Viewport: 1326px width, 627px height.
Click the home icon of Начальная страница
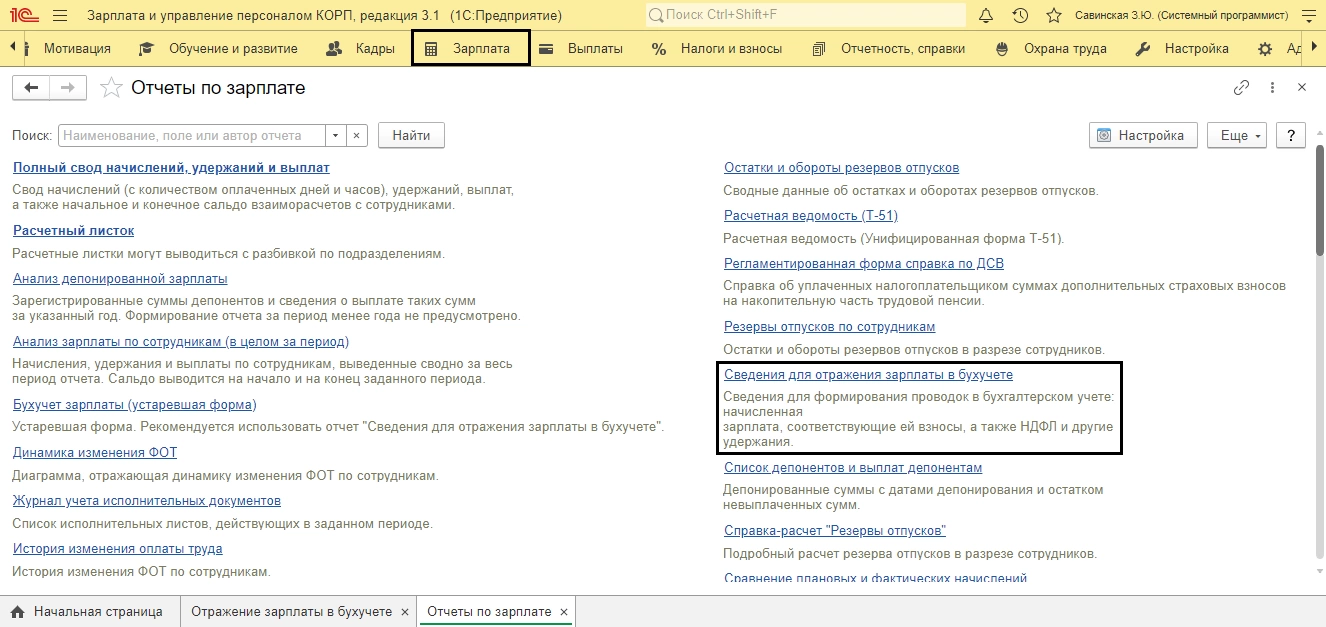pos(17,611)
